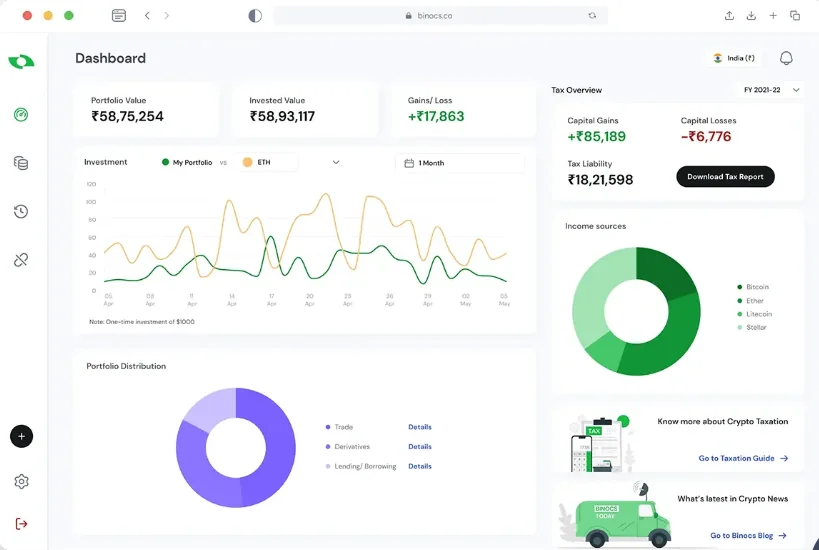The height and width of the screenshot is (550, 819).
Task: Open the India (₹) currency selector
Action: tap(734, 59)
